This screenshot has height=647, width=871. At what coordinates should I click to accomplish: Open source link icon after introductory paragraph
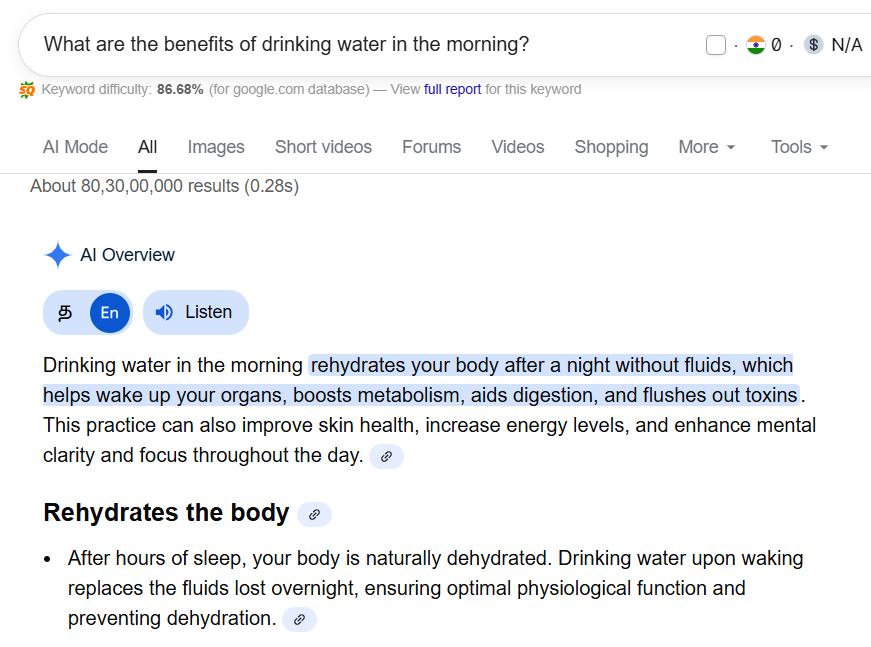tap(386, 456)
